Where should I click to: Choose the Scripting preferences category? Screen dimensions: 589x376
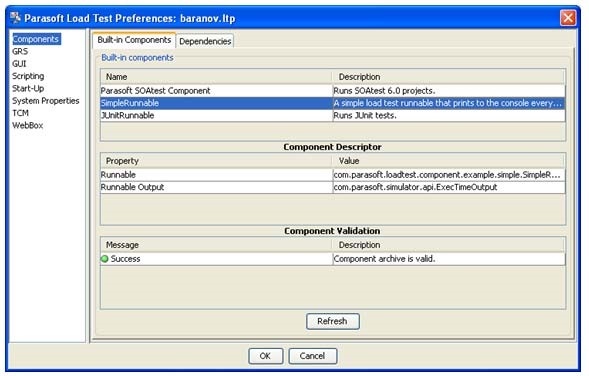coord(28,76)
